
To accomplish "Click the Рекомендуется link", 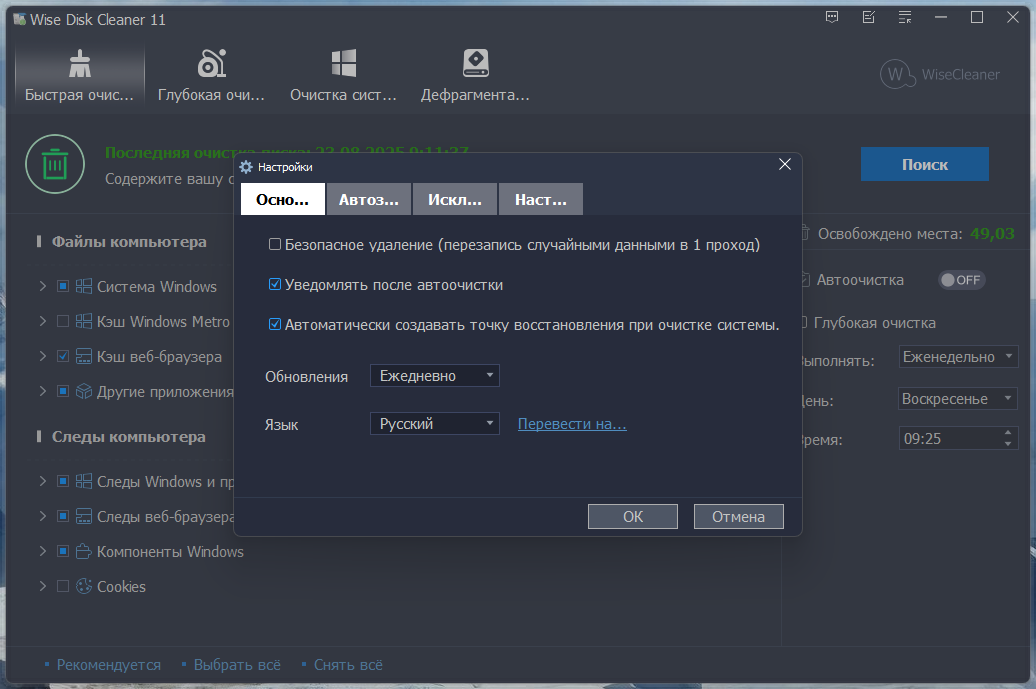I will point(108,665).
